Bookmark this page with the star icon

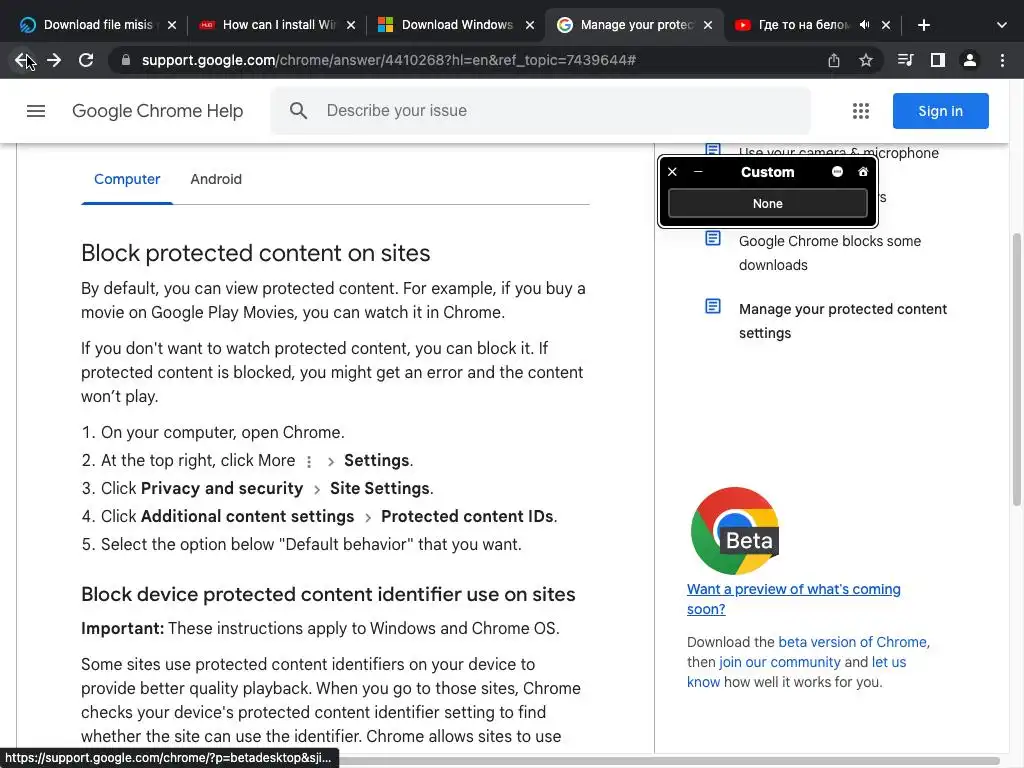coord(866,60)
